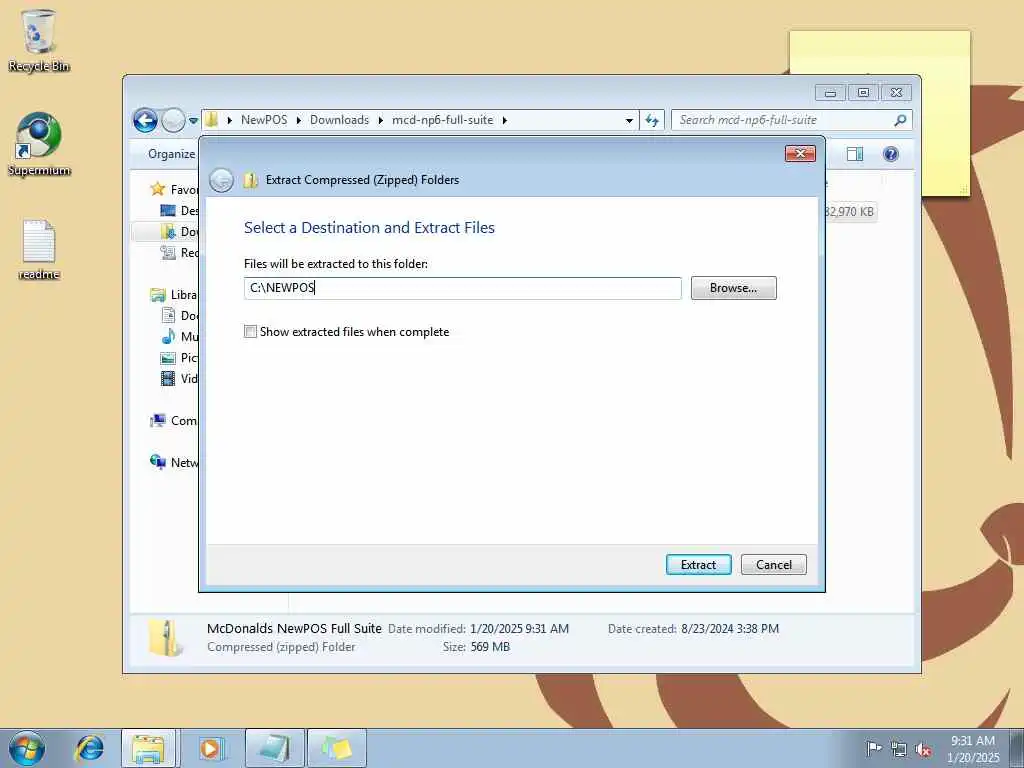Toggle the preview pane icon
1024x768 pixels.
pos(855,154)
